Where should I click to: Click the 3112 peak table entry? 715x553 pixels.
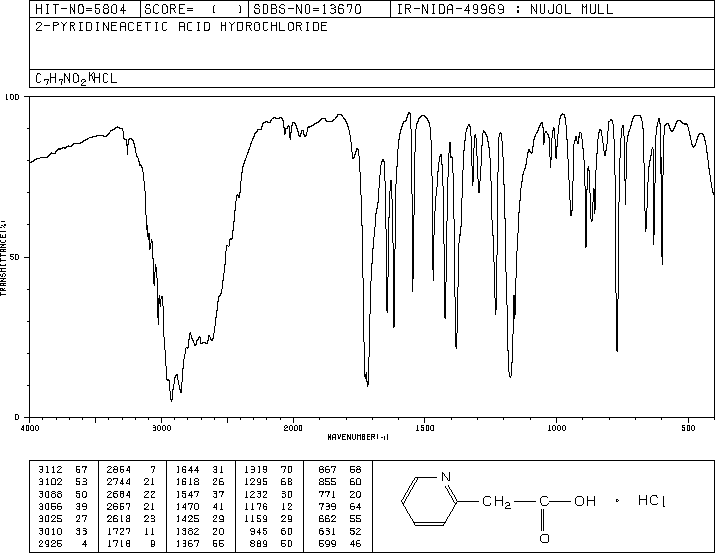tap(62, 470)
